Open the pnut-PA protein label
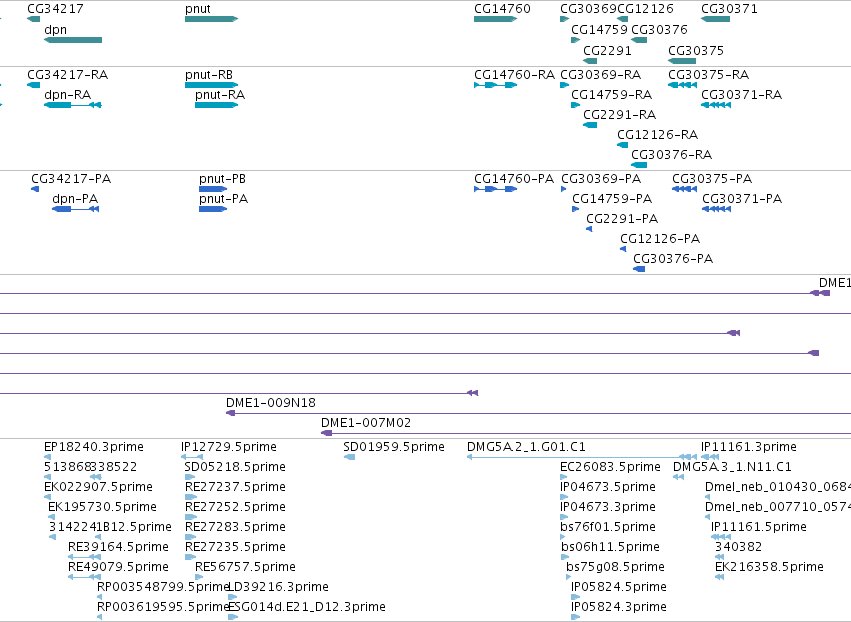Viewport: 851px width, 622px height. 223,199
